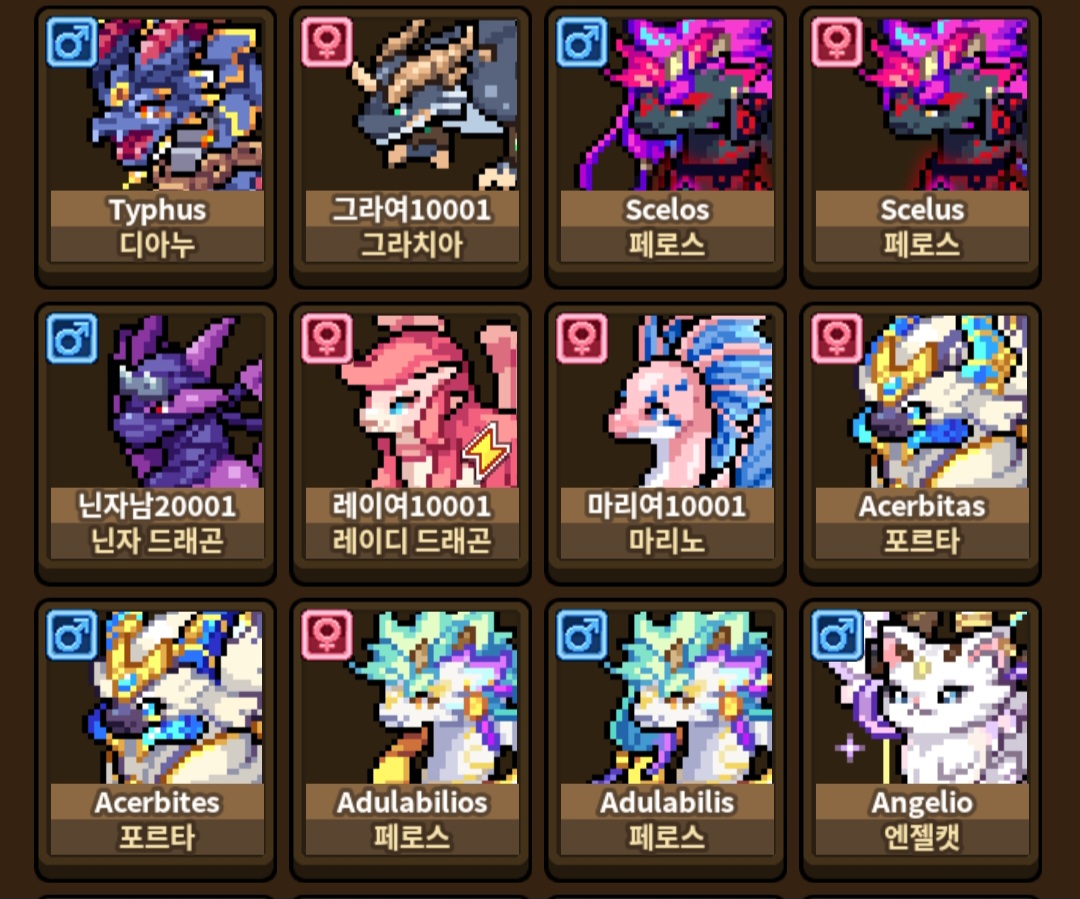Pick the Angelio white cat portrait
1080x899 pixels.
922,697
